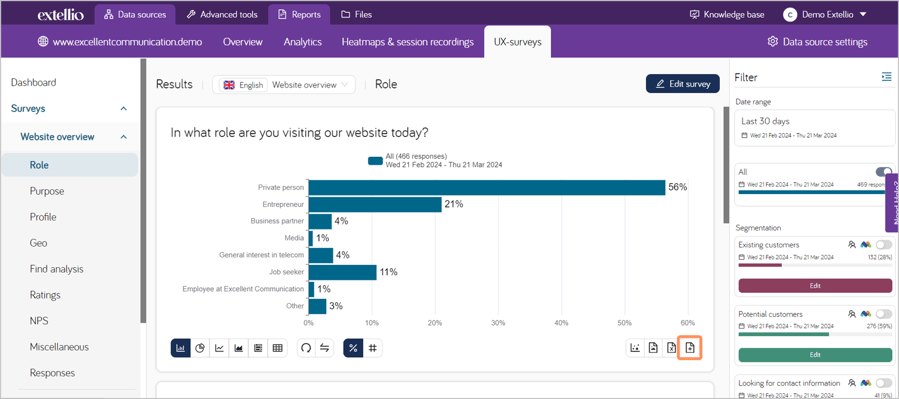
Task: Click the highlighted download file icon
Action: [x=690, y=348]
